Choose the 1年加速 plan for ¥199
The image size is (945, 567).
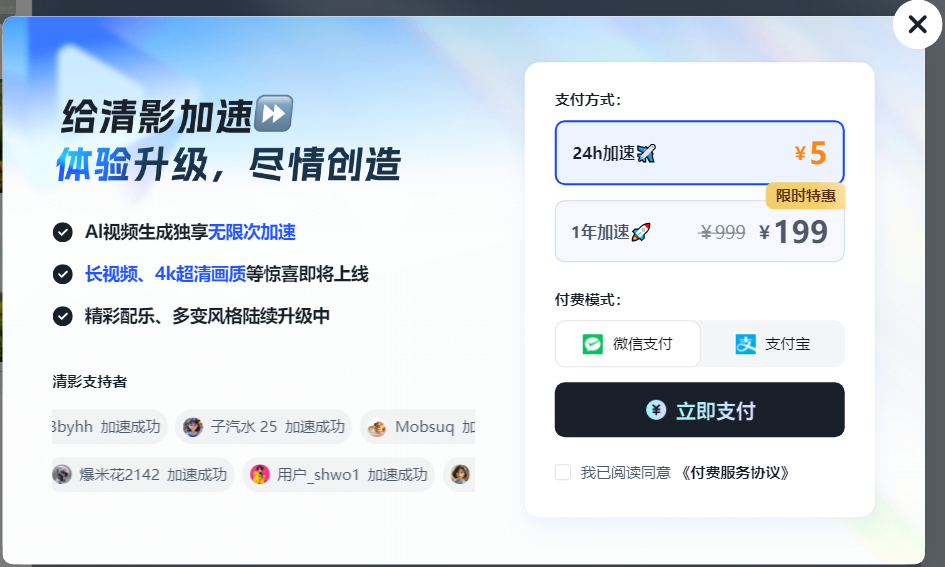pyautogui.click(x=699, y=231)
